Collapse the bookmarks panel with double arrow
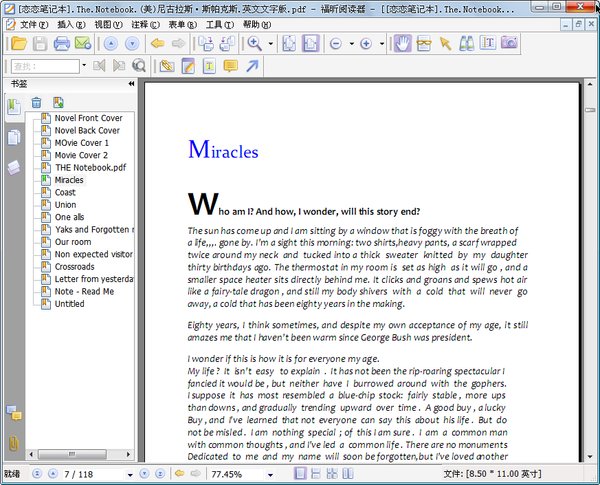The image size is (600, 485). pyautogui.click(x=131, y=83)
